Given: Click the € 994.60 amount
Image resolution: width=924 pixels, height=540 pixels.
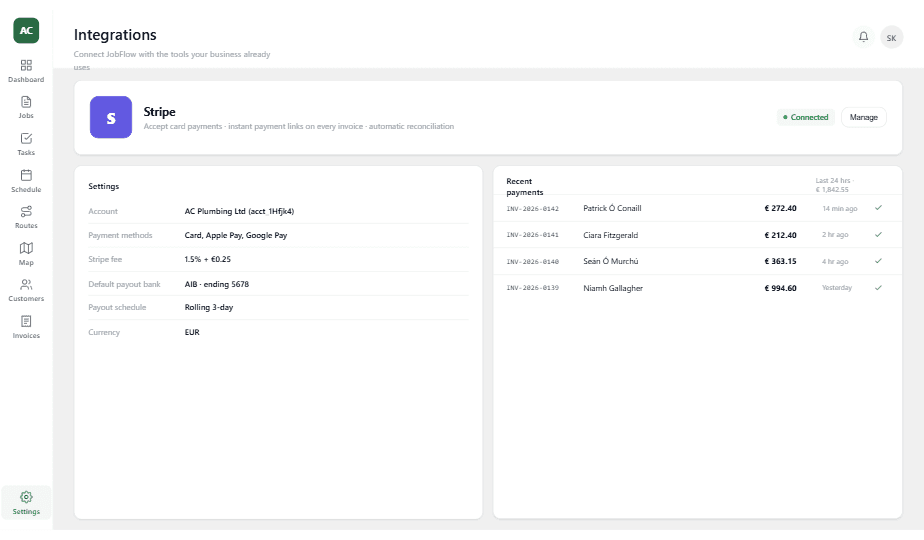Looking at the screenshot, I should point(780,288).
